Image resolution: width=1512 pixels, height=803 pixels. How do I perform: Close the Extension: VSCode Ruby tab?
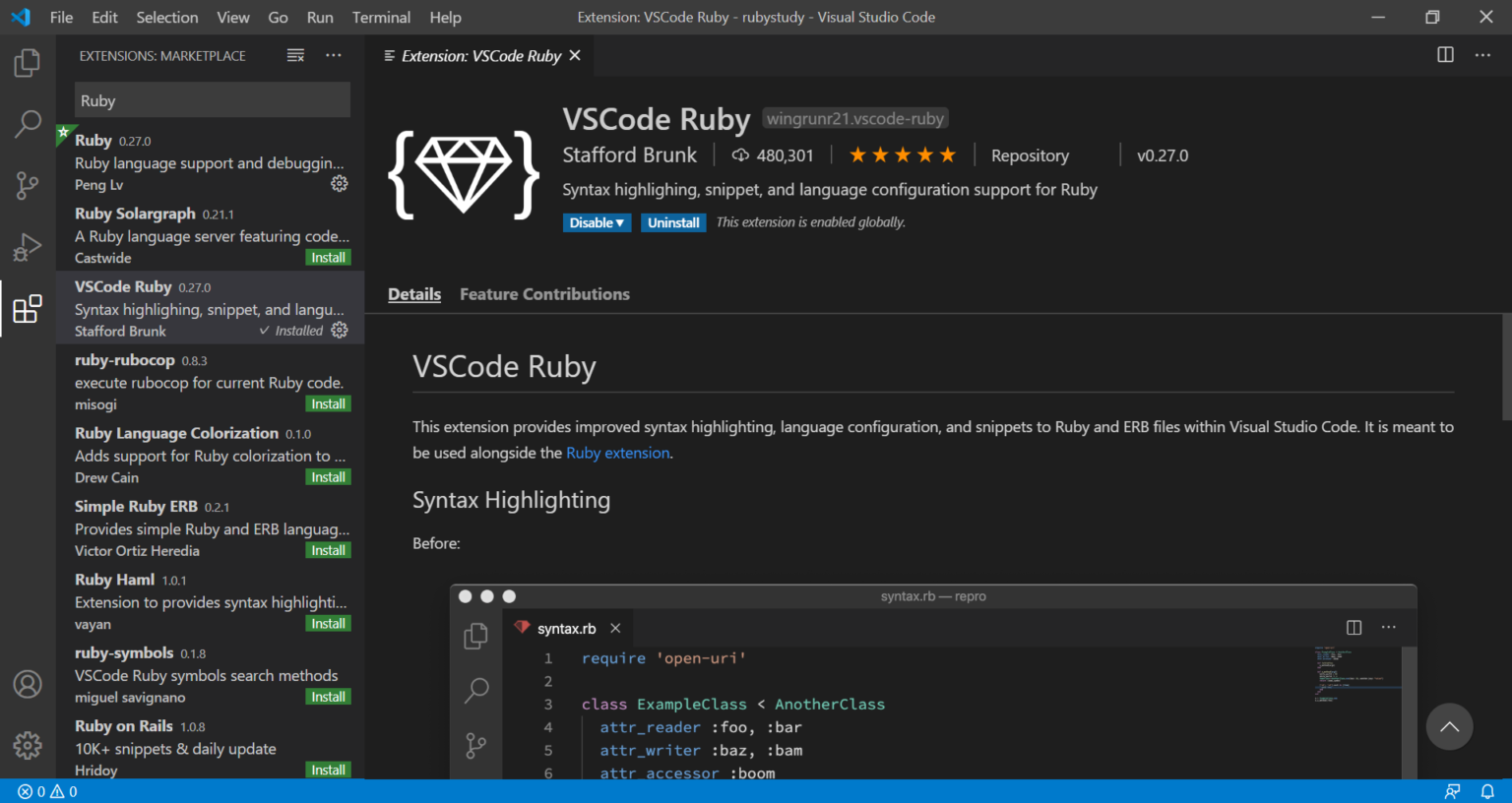[x=575, y=56]
